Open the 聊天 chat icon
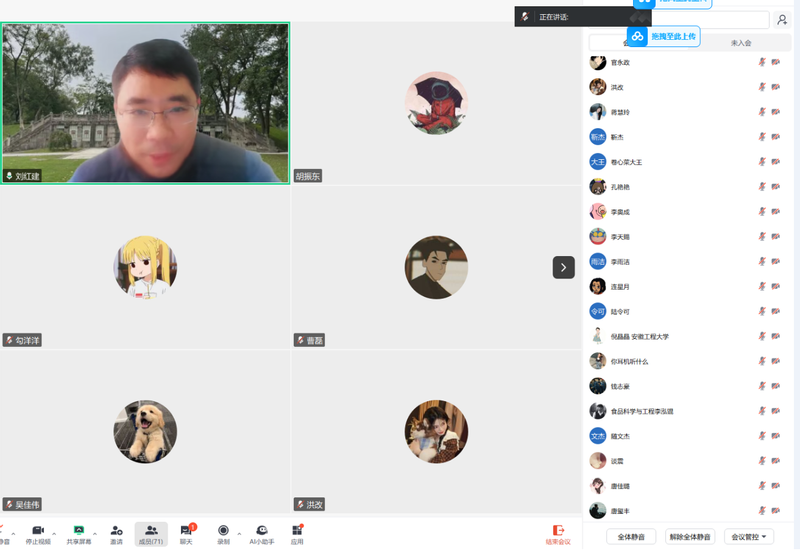 (x=186, y=531)
